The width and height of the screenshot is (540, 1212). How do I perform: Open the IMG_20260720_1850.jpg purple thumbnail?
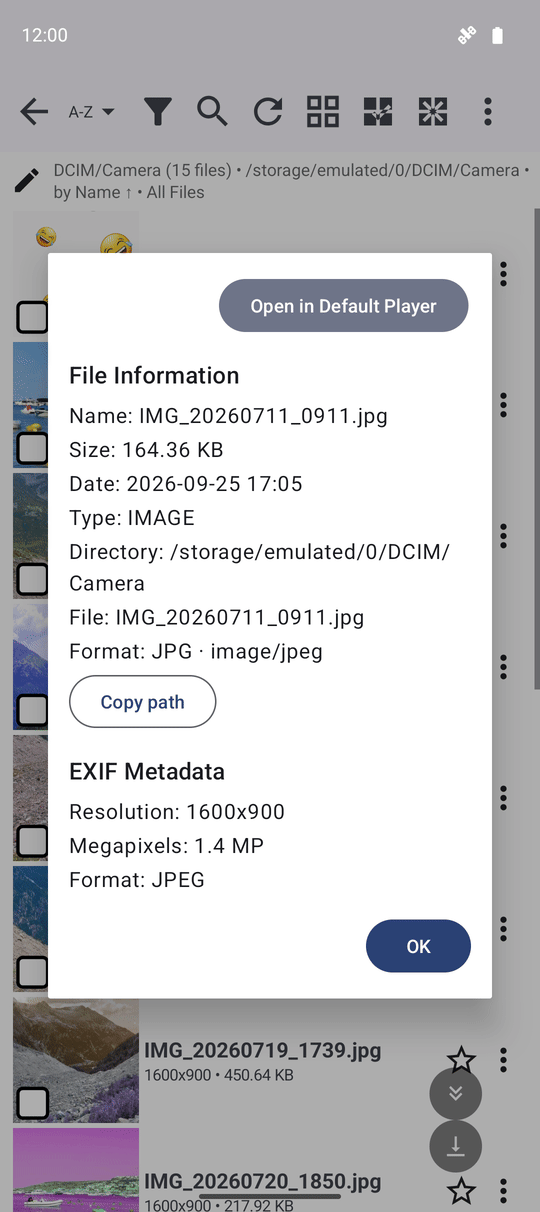coord(76,1170)
